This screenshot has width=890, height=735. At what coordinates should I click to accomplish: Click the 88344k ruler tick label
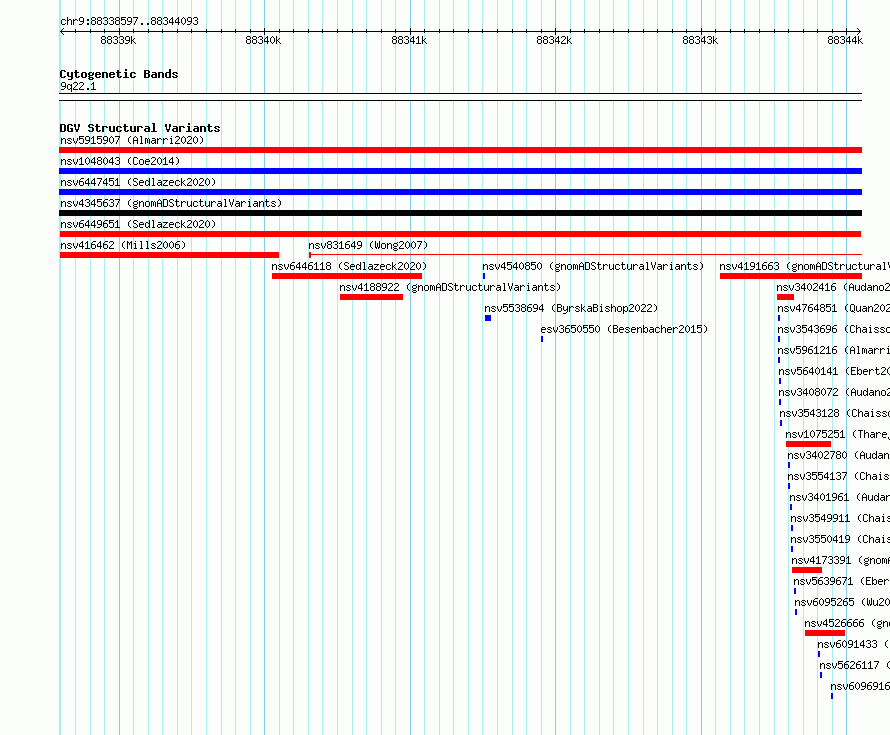[x=845, y=40]
